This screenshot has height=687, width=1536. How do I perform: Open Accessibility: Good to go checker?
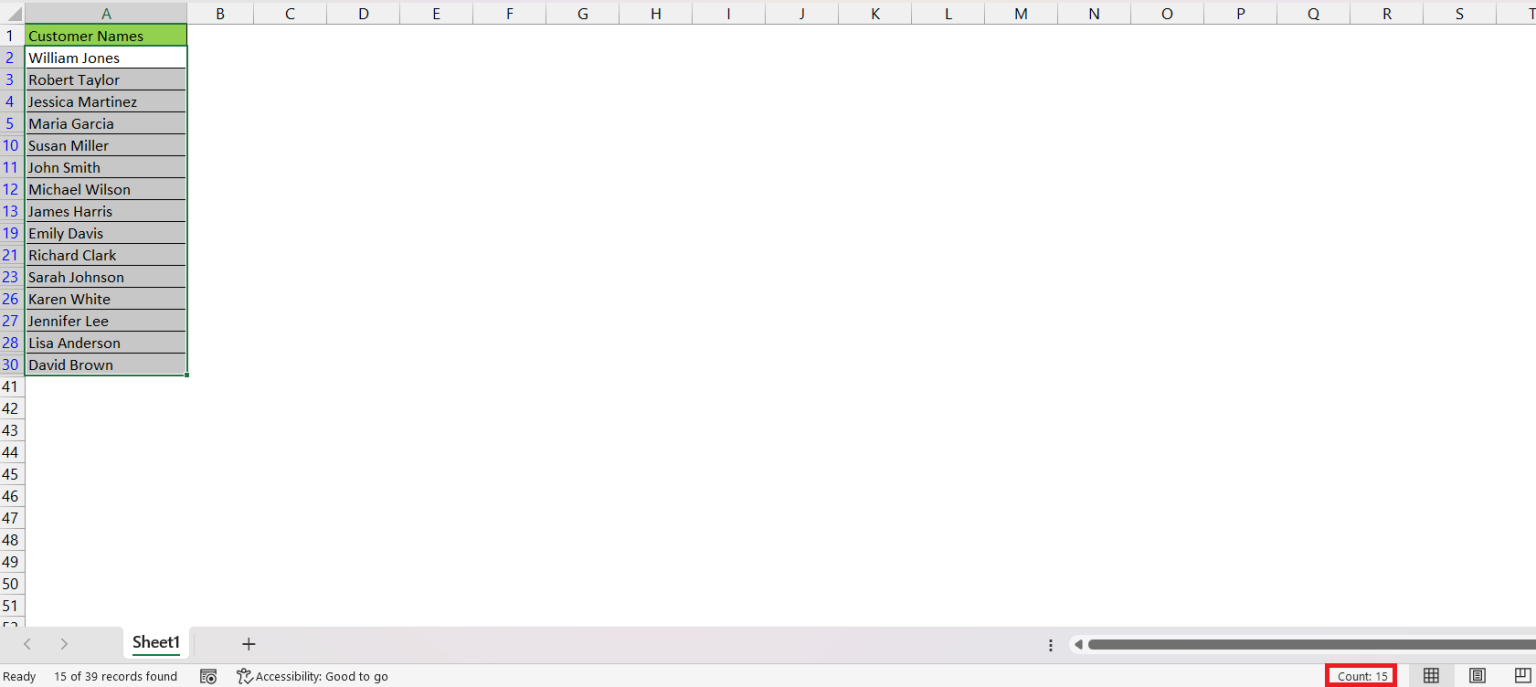(312, 677)
